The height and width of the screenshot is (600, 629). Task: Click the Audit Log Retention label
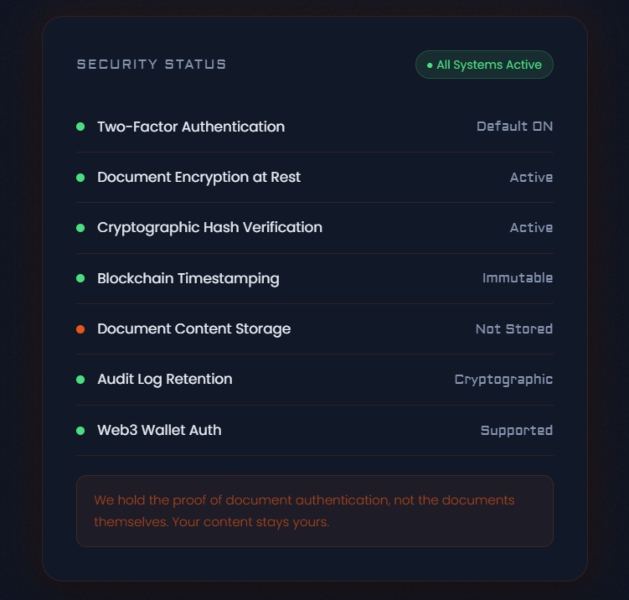coord(165,379)
